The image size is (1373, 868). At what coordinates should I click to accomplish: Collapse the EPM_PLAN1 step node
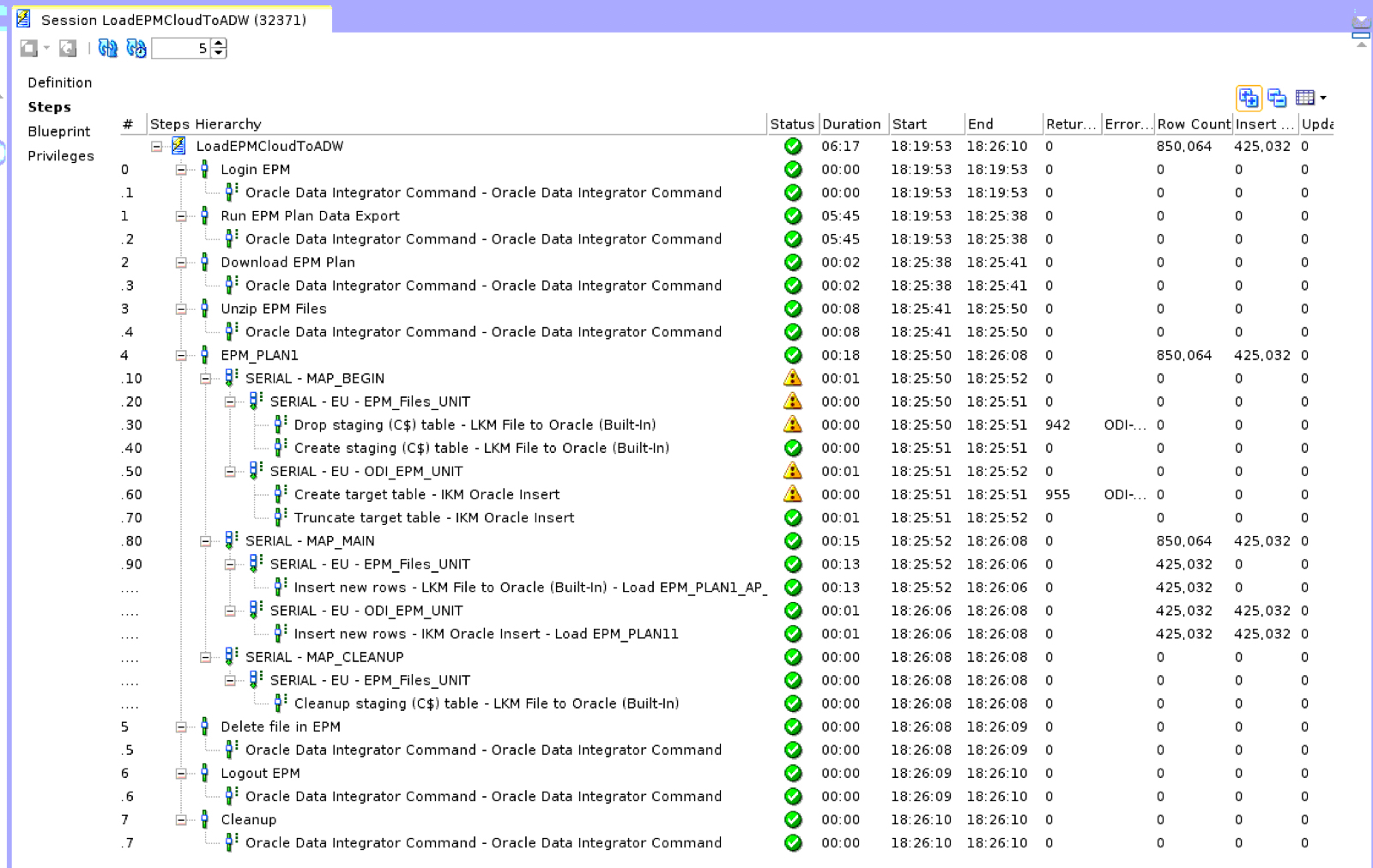click(181, 355)
